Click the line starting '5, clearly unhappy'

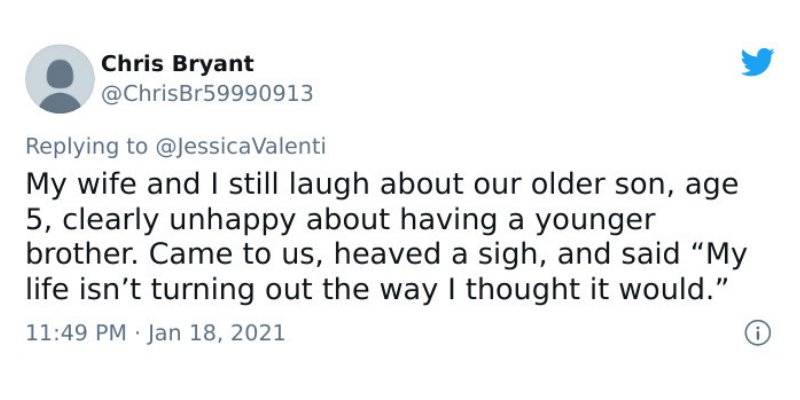(x=340, y=220)
